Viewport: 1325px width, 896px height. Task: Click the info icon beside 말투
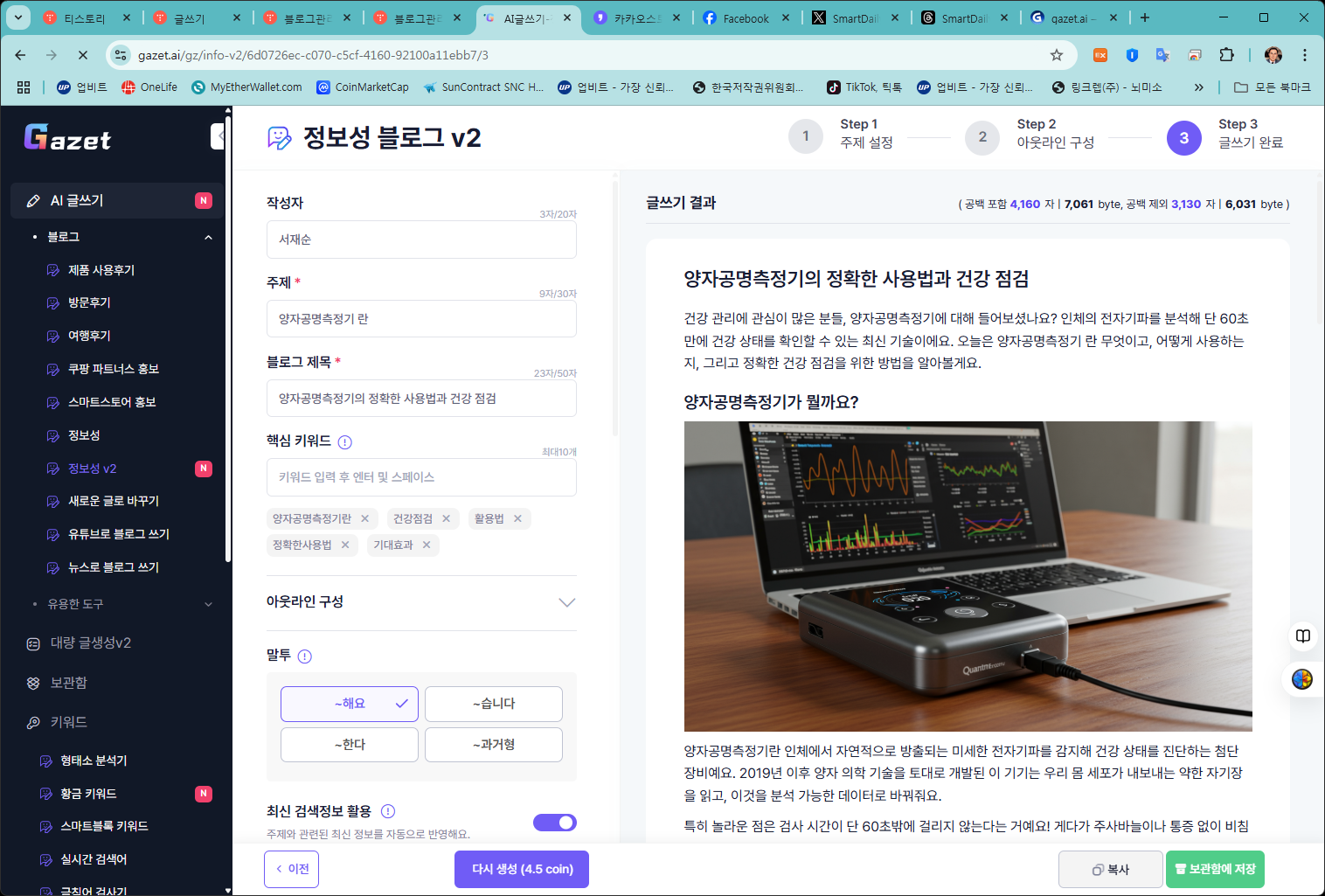coord(304,656)
